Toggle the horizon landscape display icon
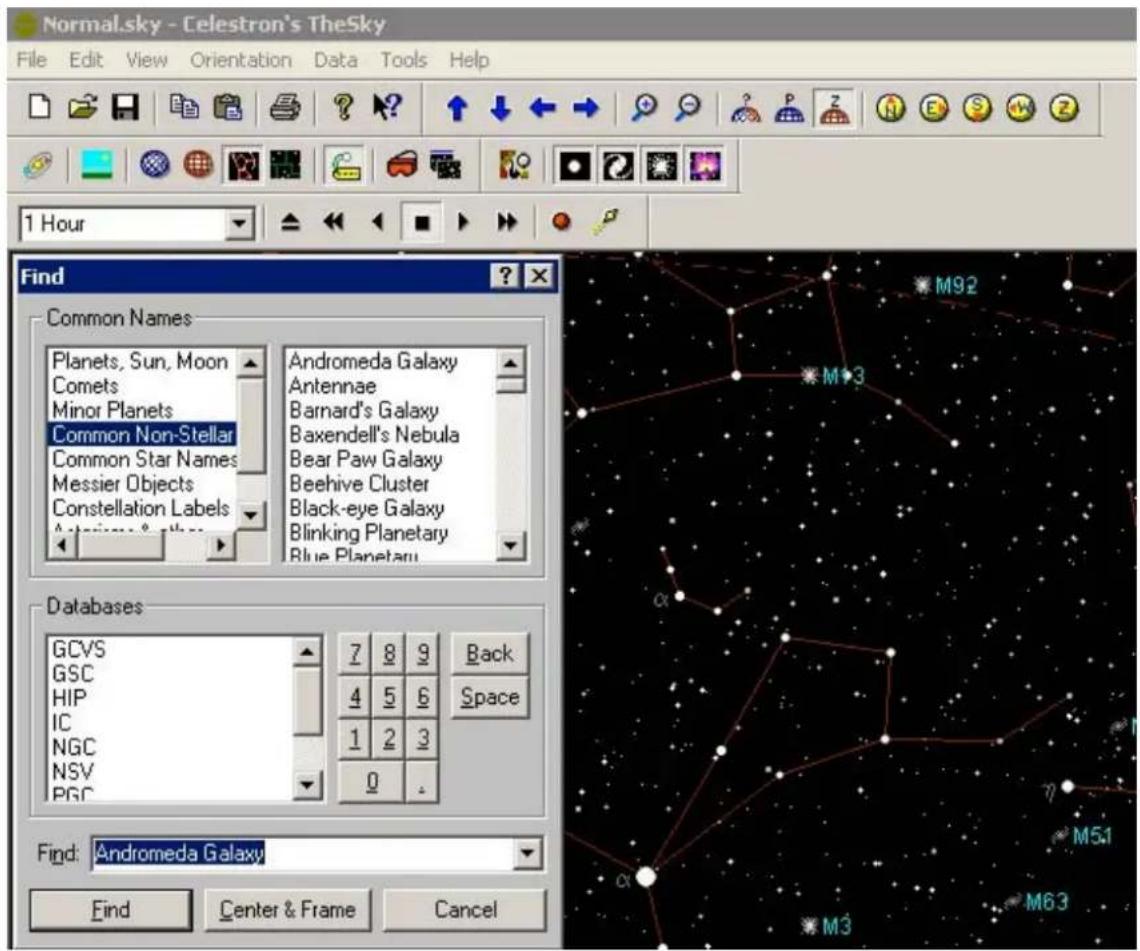 pyautogui.click(x=97, y=165)
